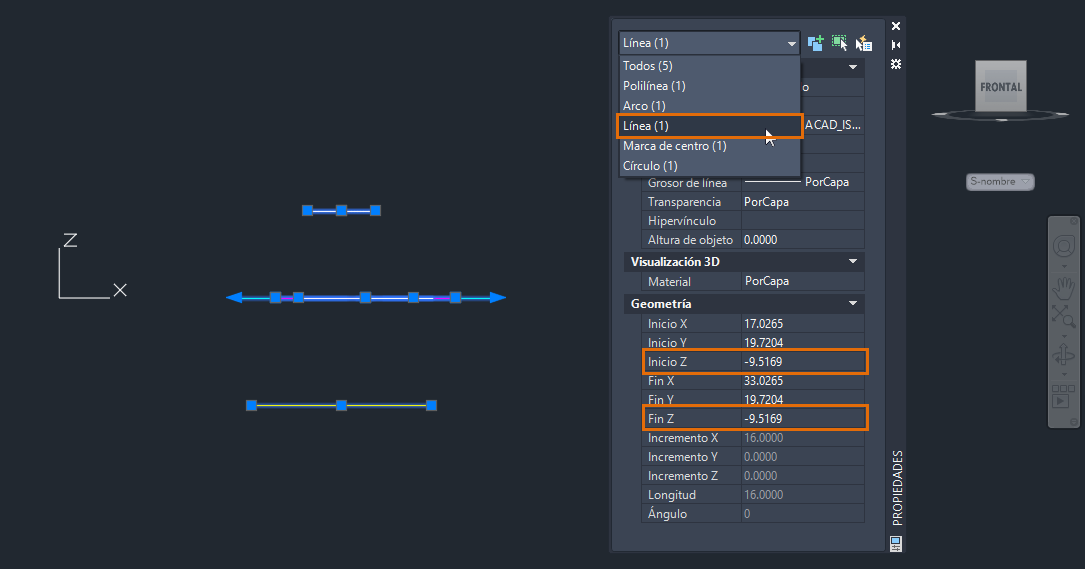Viewport: 1085px width, 569px height.
Task: Click the palette icon below the PROPIEDADES title
Action: pyautogui.click(x=896, y=544)
